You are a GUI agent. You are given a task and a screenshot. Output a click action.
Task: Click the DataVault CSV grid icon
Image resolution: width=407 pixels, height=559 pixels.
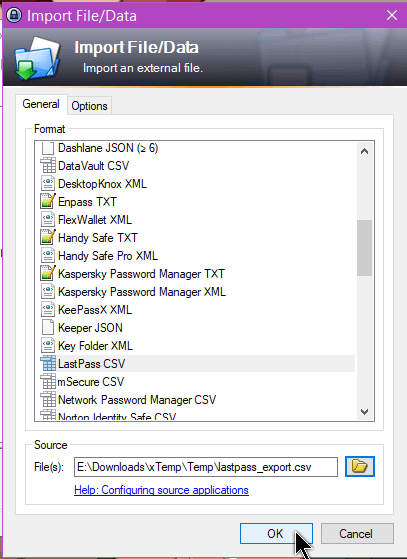pos(48,165)
